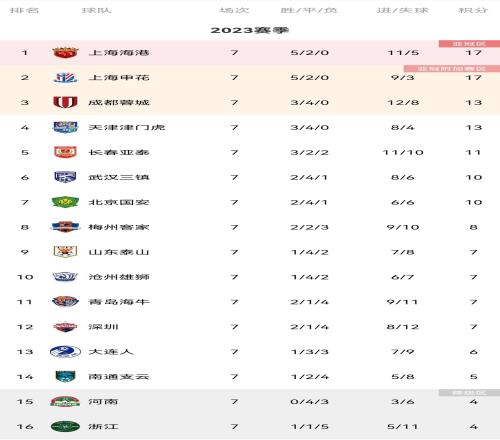Open the 成都蓉城 club badge
The width and height of the screenshot is (500, 440).
pyautogui.click(x=65, y=102)
